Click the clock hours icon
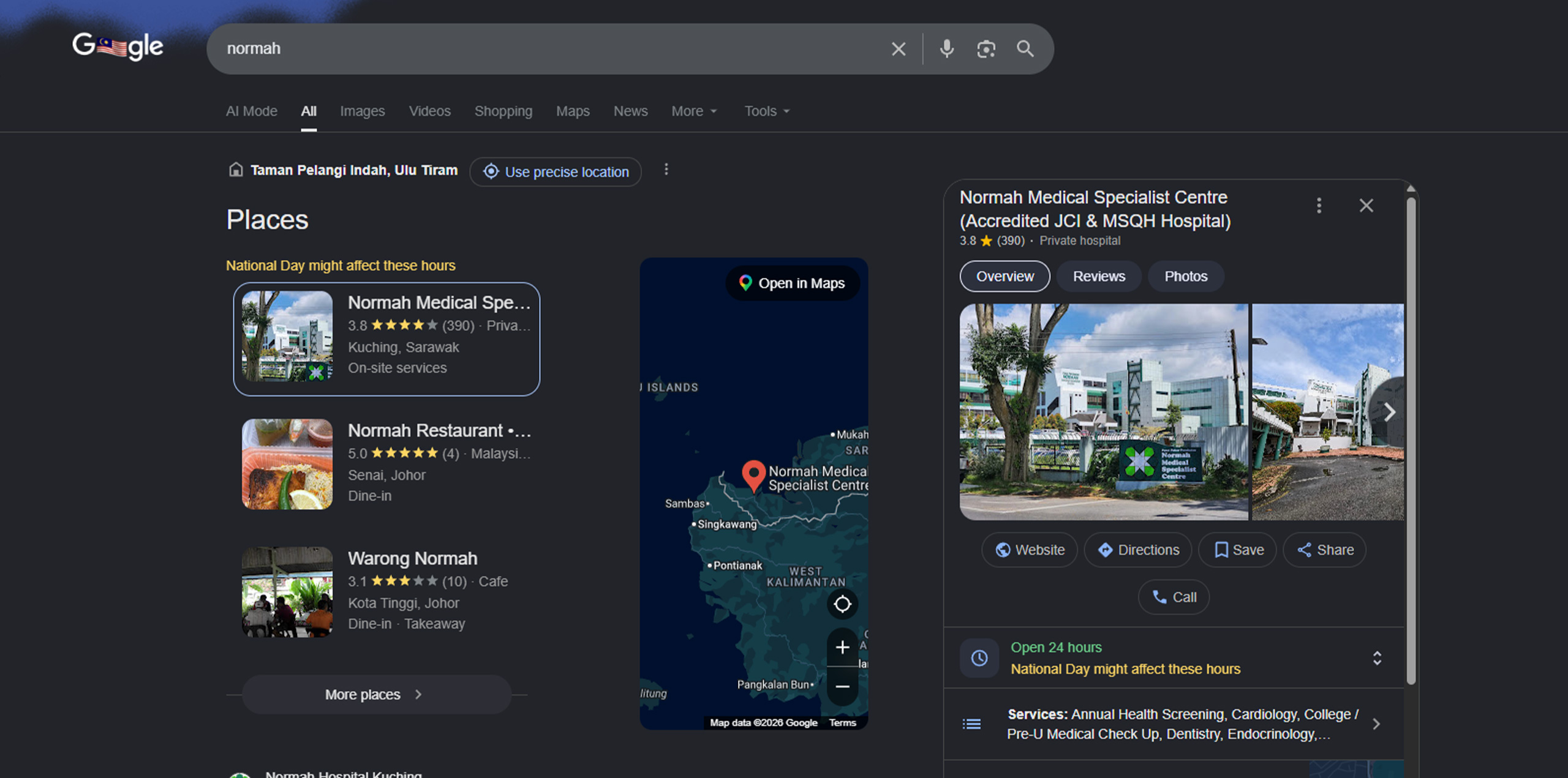 coord(979,658)
